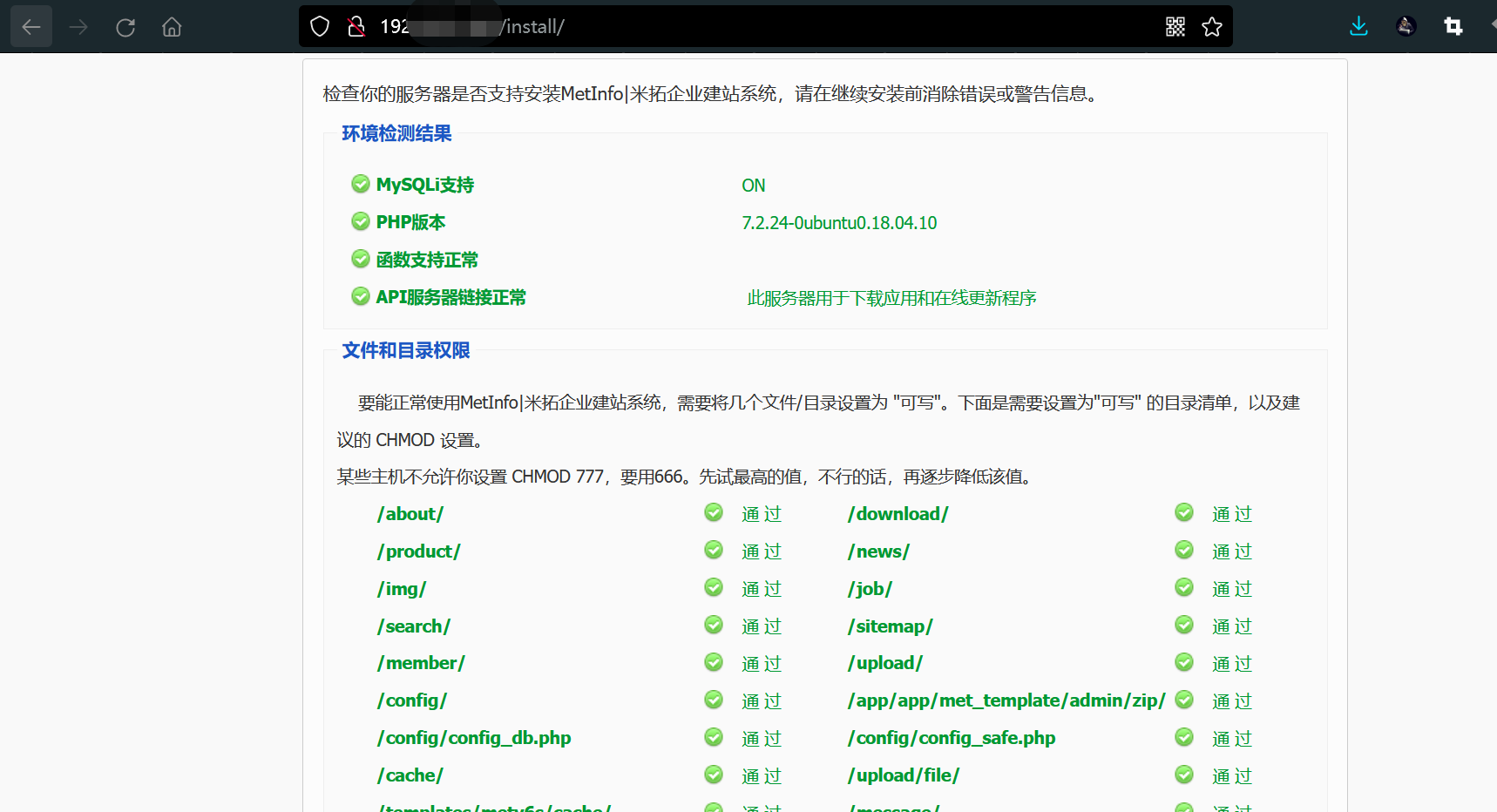Open the QR code icon in address bar
Image resolution: width=1497 pixels, height=812 pixels.
coord(1175,27)
